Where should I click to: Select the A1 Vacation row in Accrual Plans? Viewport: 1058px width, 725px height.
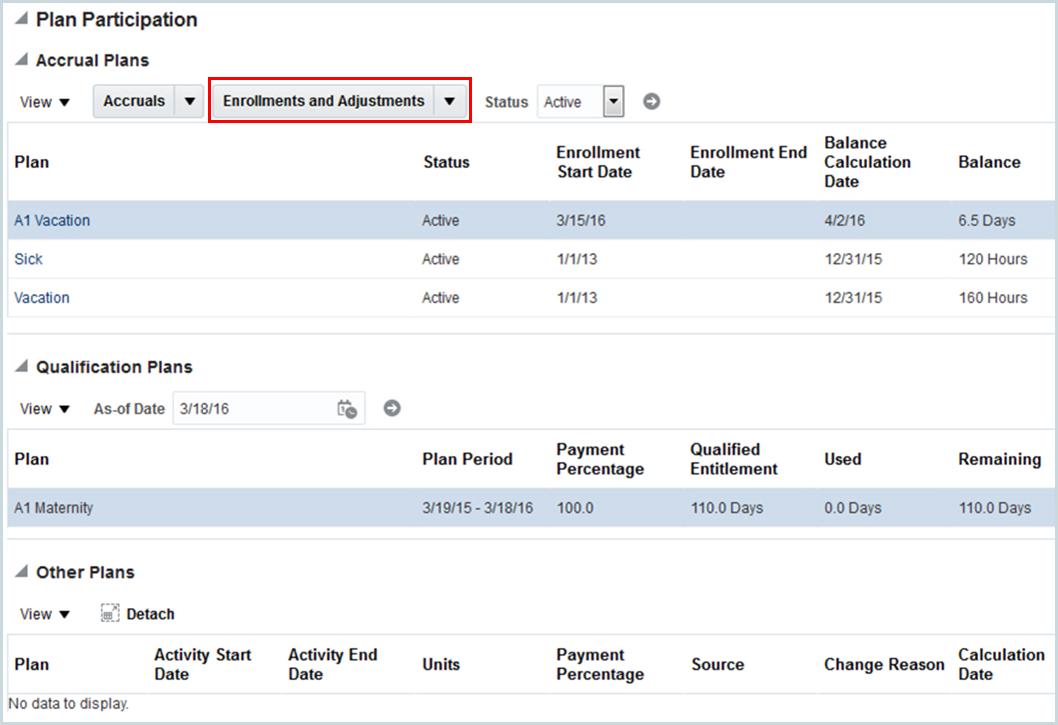pyautogui.click(x=250, y=220)
